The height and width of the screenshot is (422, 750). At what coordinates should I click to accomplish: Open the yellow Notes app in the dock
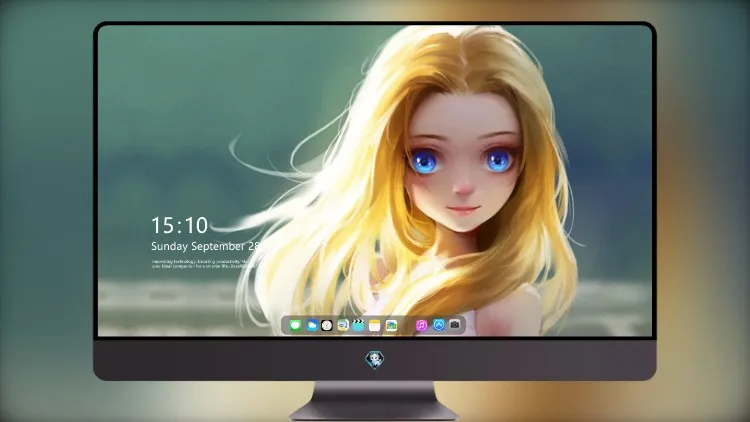(x=375, y=325)
